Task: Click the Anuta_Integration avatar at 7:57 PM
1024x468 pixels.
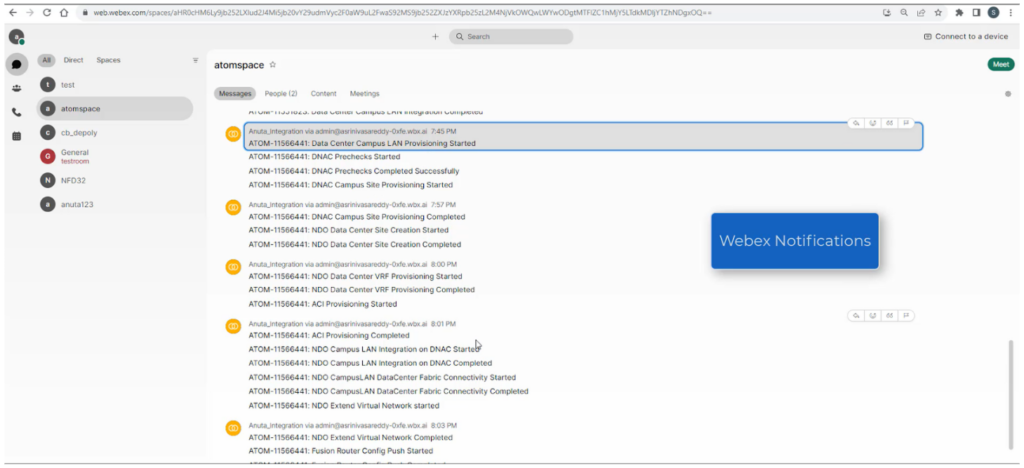Action: (233, 208)
